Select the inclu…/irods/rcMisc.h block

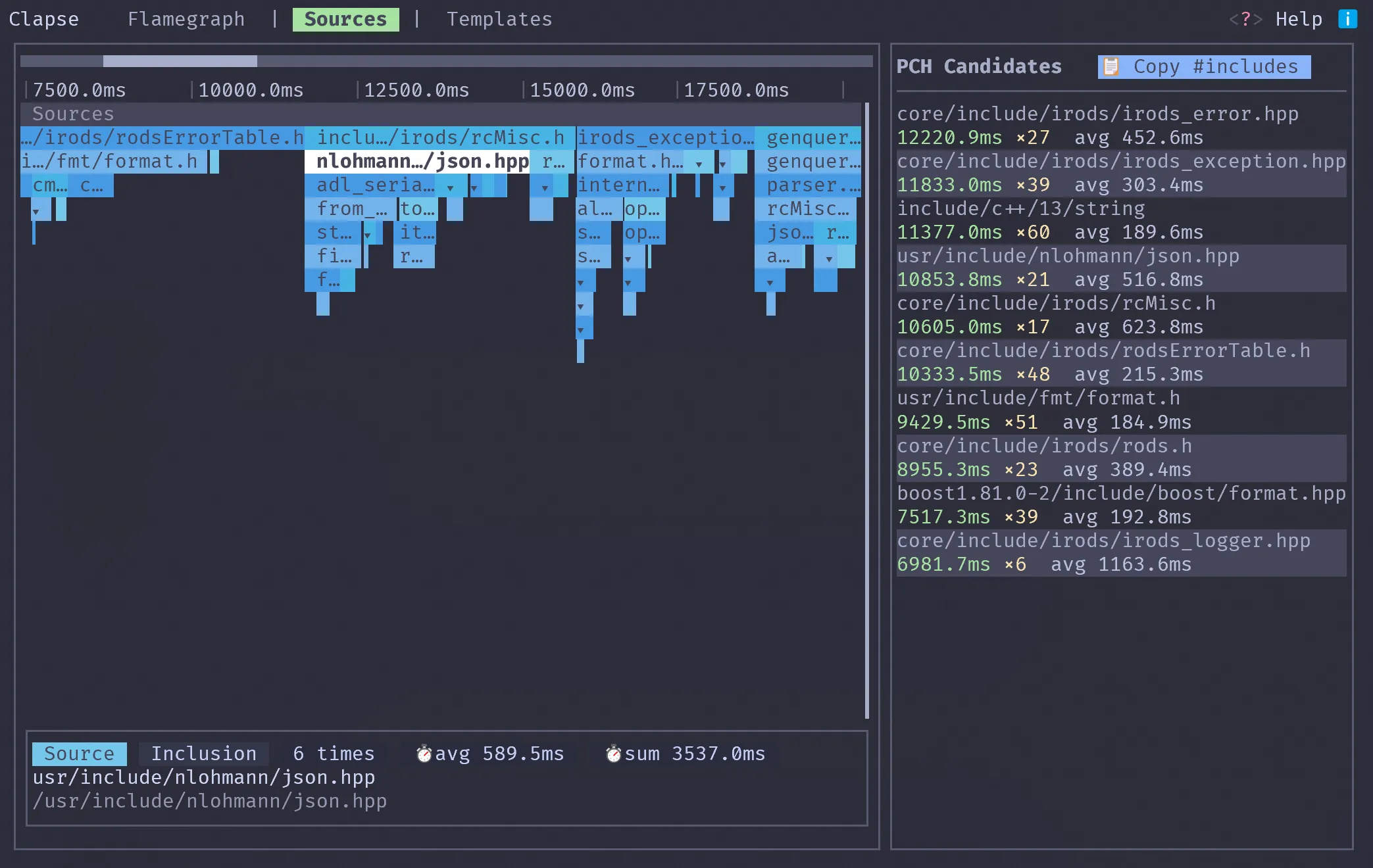439,137
